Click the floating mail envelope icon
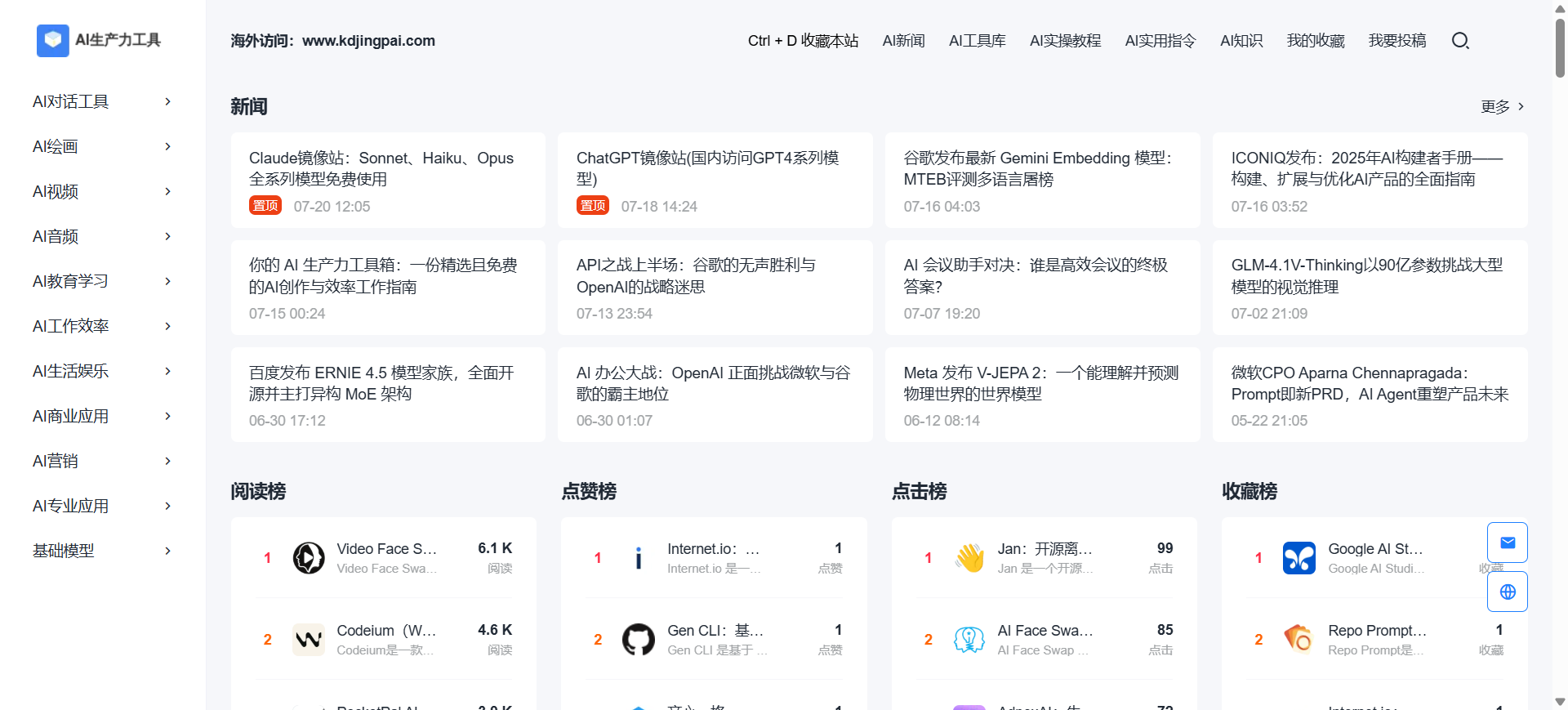 1508,543
